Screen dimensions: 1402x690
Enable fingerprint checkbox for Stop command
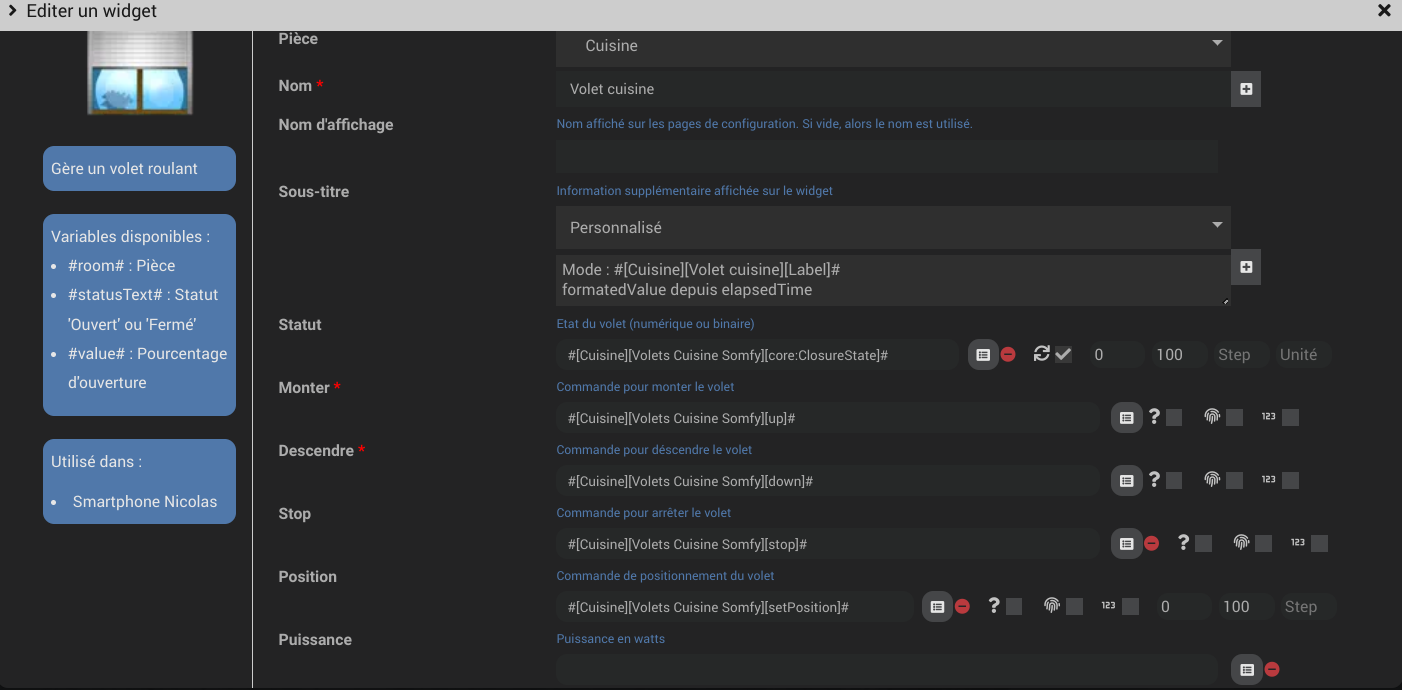pyautogui.click(x=1263, y=544)
